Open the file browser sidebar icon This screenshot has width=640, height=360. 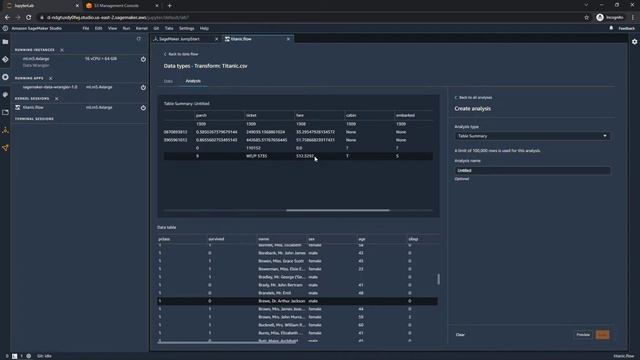[5, 42]
